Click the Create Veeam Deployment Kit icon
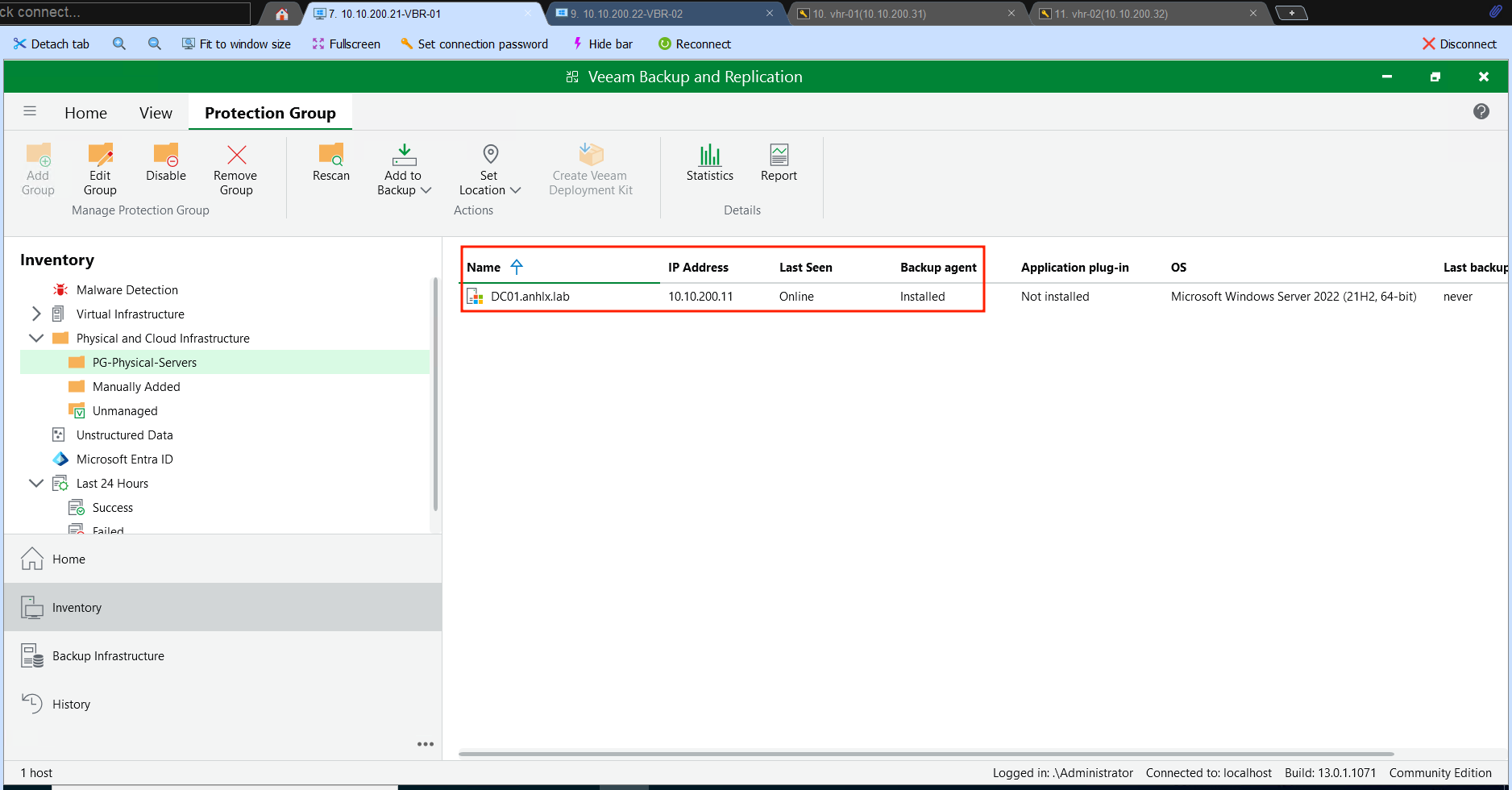This screenshot has height=790, width=1512. [x=591, y=154]
